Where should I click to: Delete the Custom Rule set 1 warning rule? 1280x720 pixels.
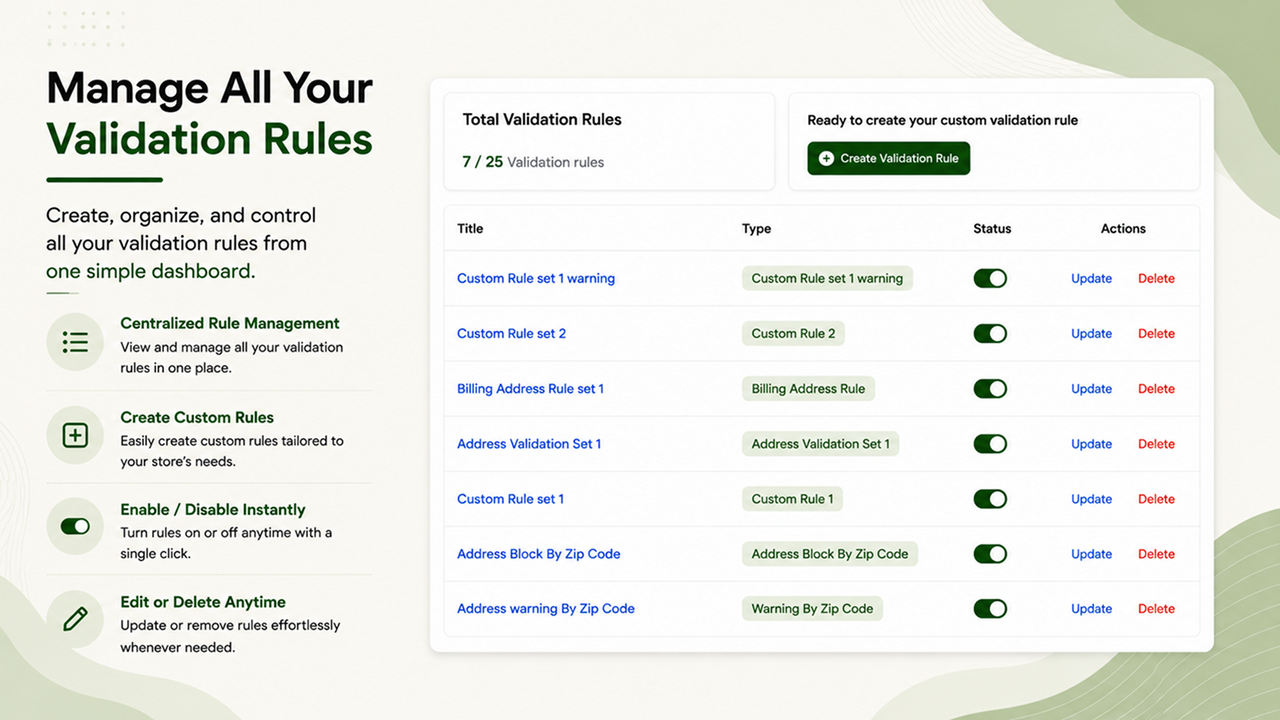pos(1156,278)
